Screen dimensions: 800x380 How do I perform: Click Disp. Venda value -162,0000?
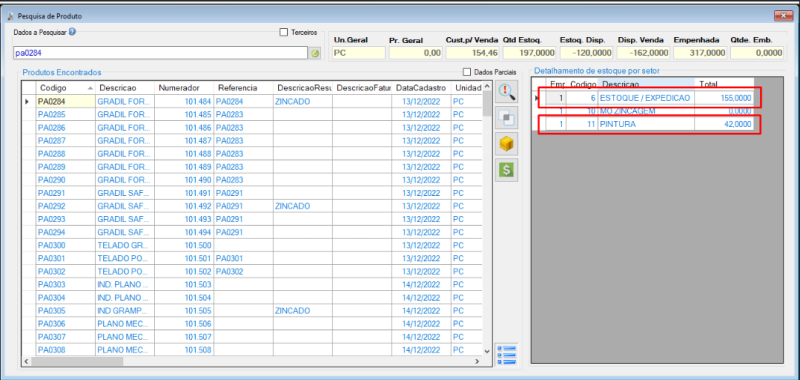[x=643, y=53]
